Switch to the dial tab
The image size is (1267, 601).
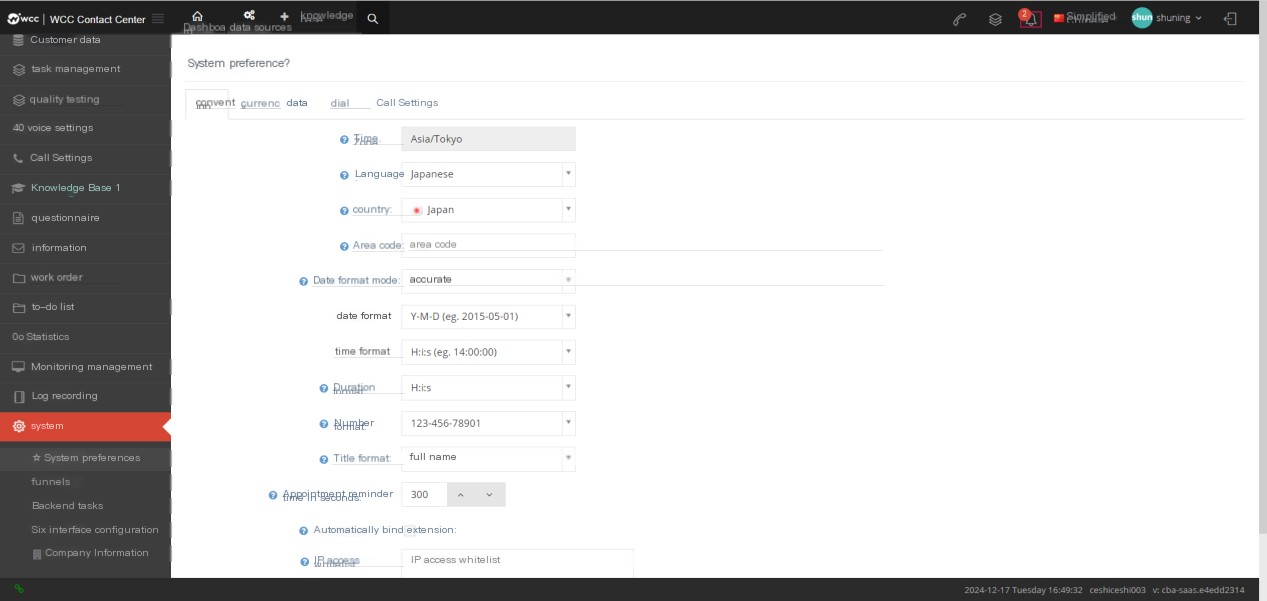340,103
